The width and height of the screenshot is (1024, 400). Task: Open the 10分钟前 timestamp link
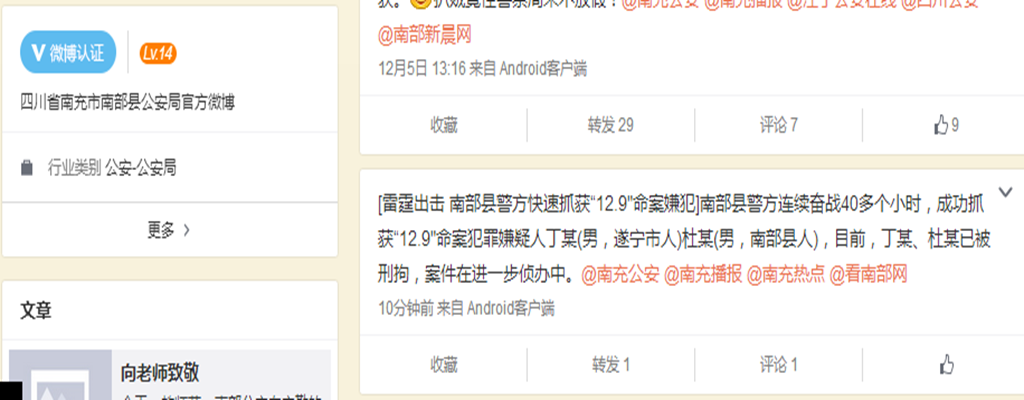(x=406, y=308)
